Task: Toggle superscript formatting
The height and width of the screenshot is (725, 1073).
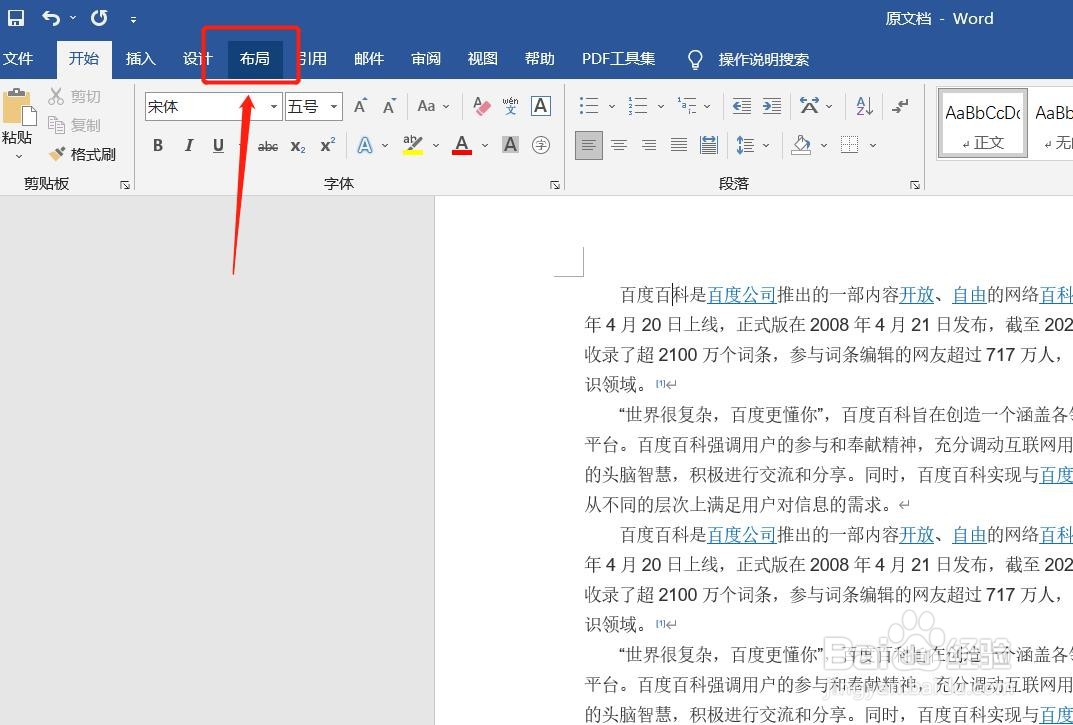Action: [328, 145]
